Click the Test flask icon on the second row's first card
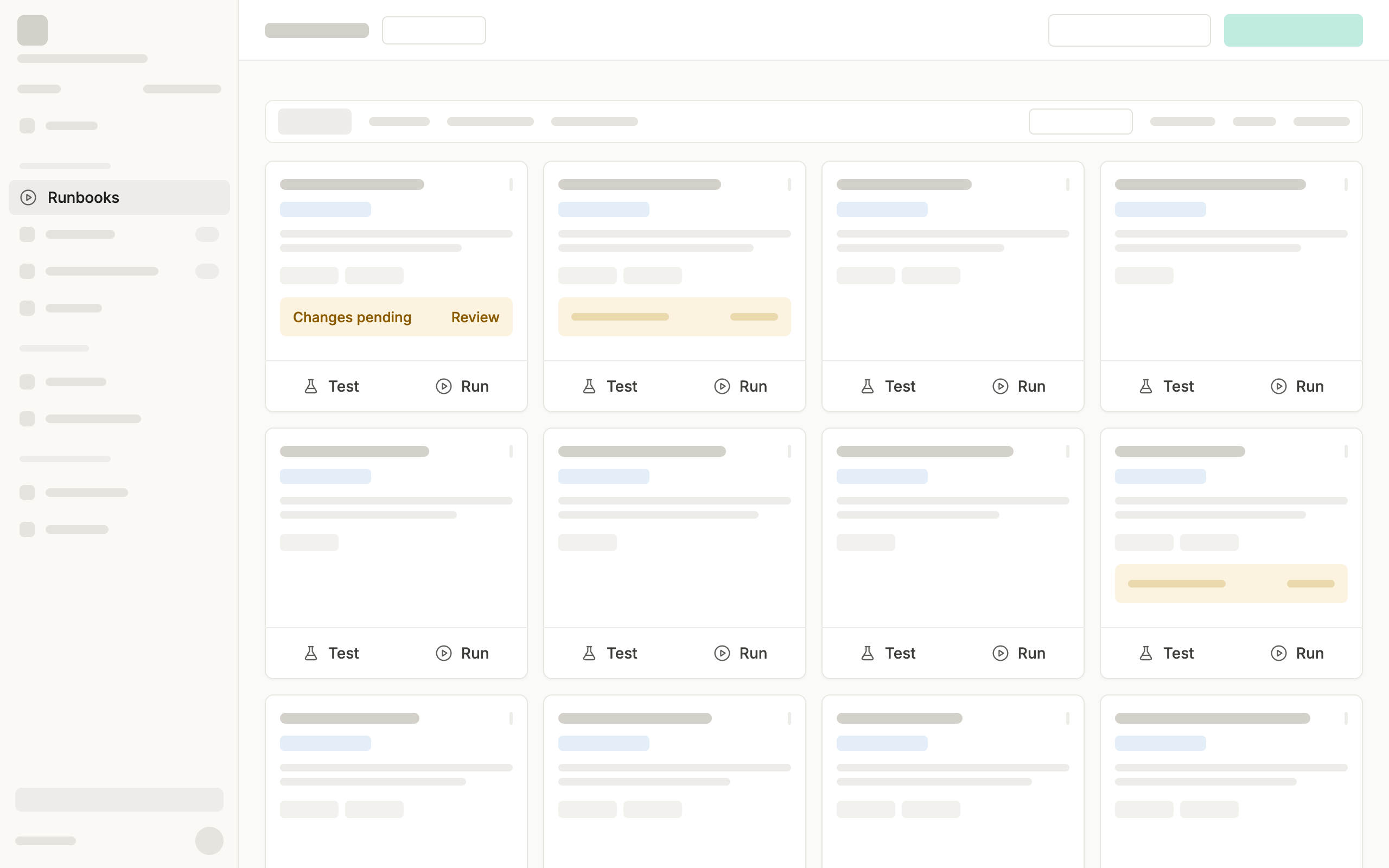 tap(310, 653)
